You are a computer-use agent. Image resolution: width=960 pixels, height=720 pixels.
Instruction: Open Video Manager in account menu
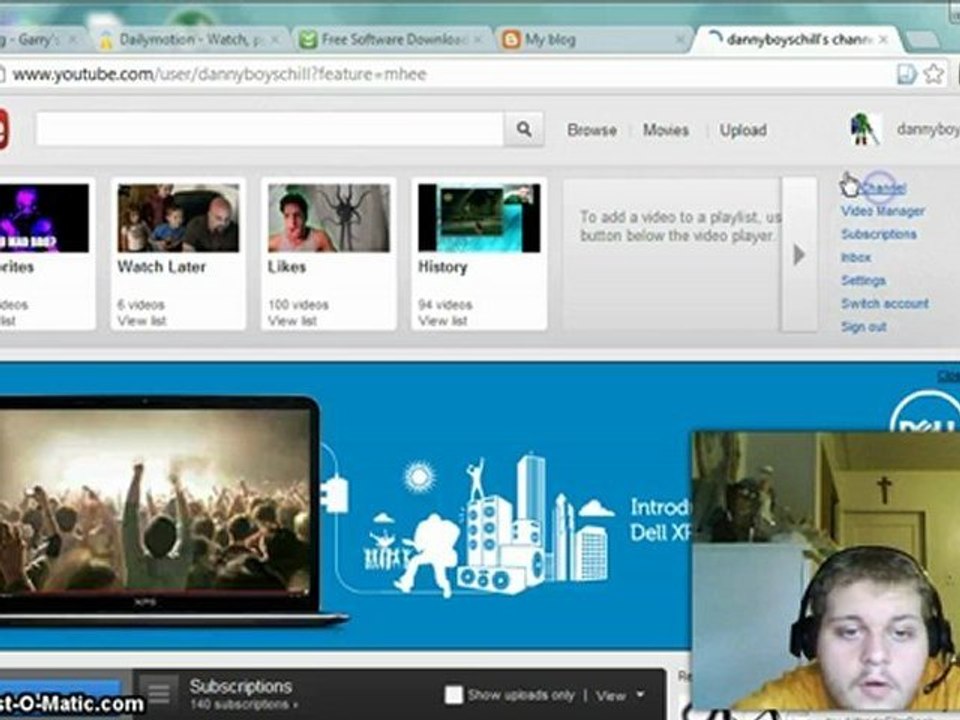click(882, 211)
